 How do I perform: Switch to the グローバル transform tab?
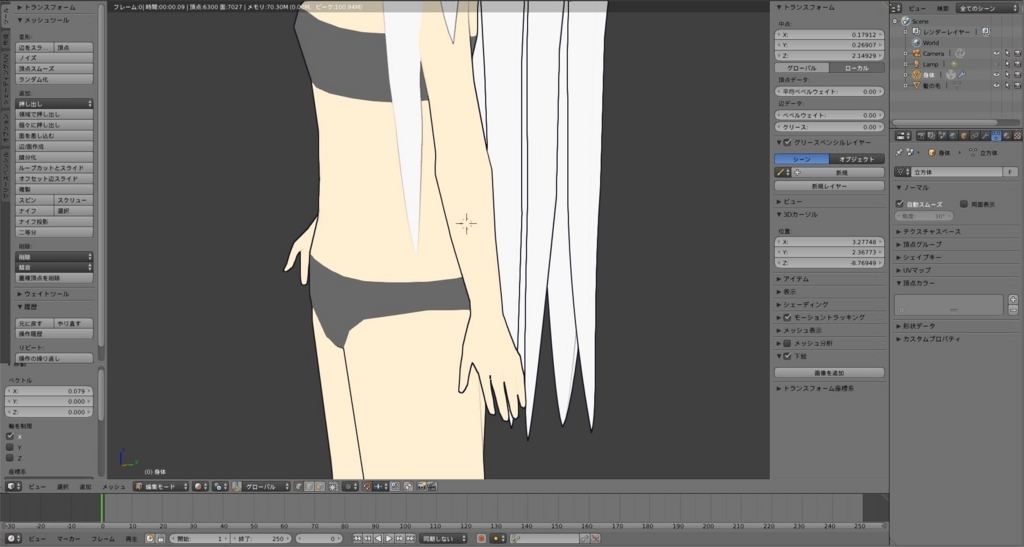(x=802, y=68)
